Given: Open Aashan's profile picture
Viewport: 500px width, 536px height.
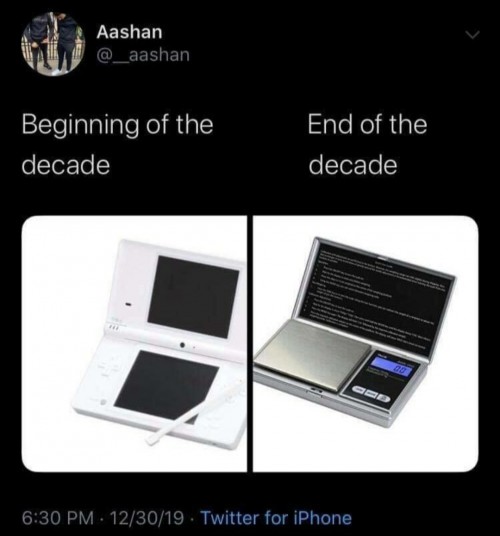Looking at the screenshot, I should pos(53,44).
